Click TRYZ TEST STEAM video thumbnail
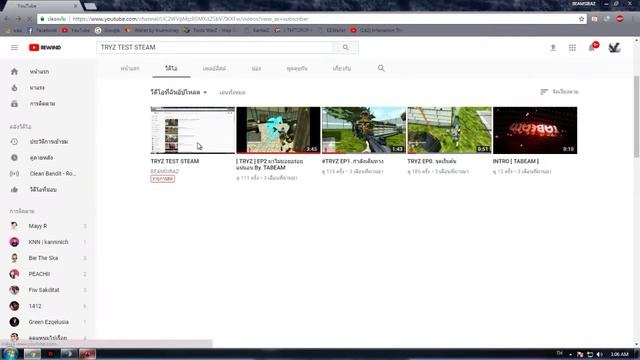The height and width of the screenshot is (360, 640). 193,130
